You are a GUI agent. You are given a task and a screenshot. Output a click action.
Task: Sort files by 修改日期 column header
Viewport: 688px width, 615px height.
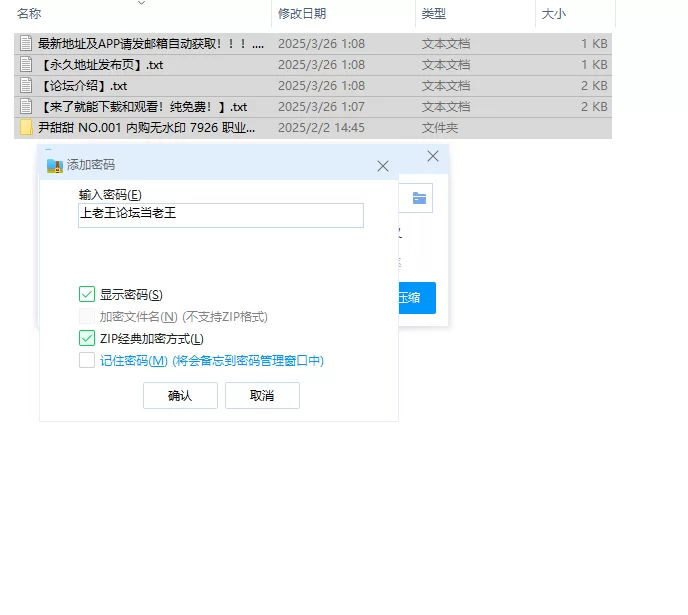tap(302, 14)
